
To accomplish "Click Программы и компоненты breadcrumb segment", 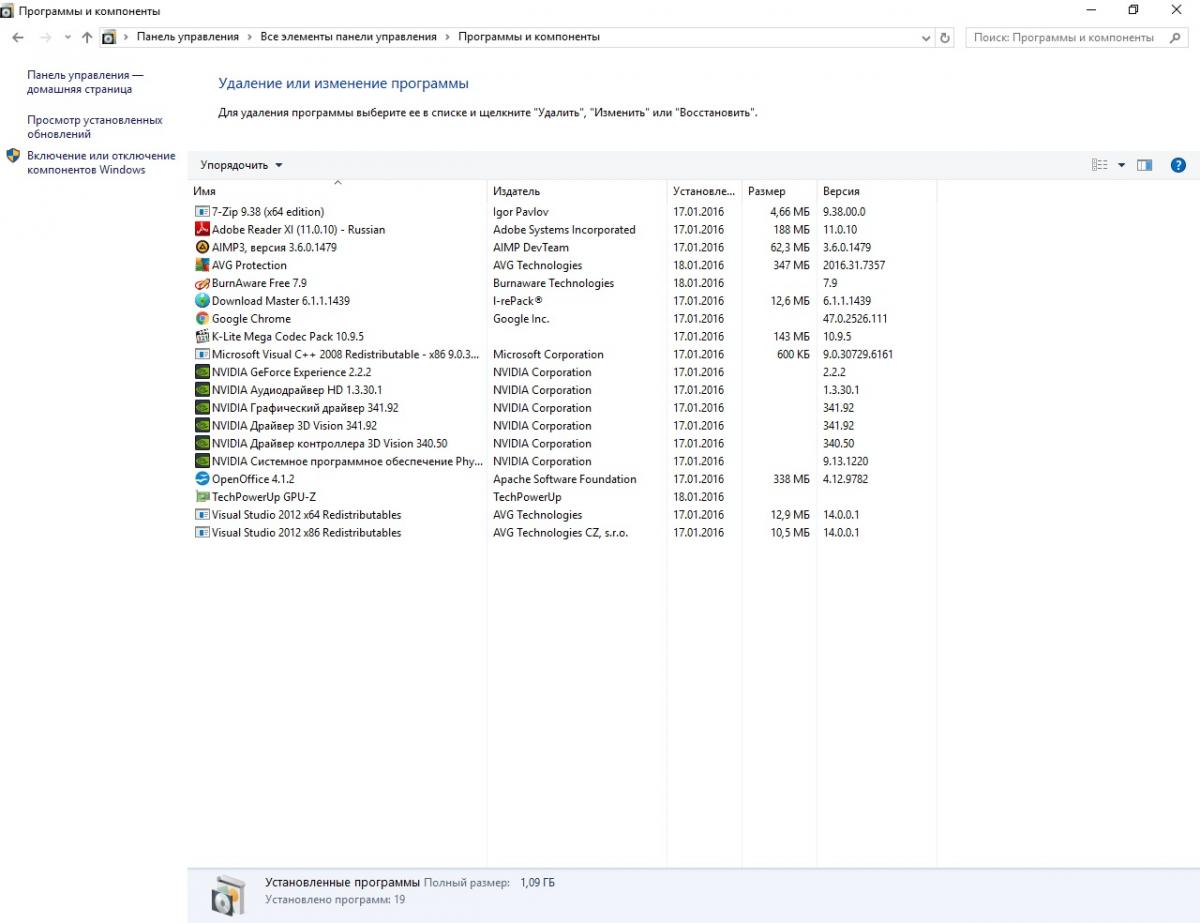I will [x=529, y=37].
